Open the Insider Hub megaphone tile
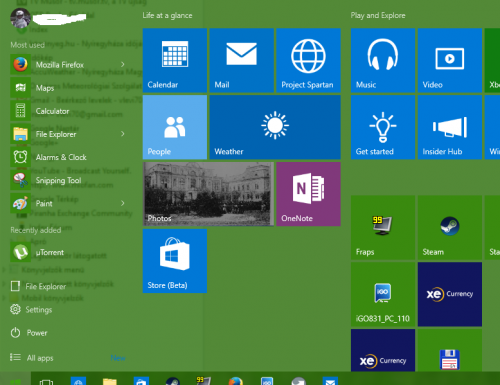This screenshot has width=500, height=385. tap(450, 127)
